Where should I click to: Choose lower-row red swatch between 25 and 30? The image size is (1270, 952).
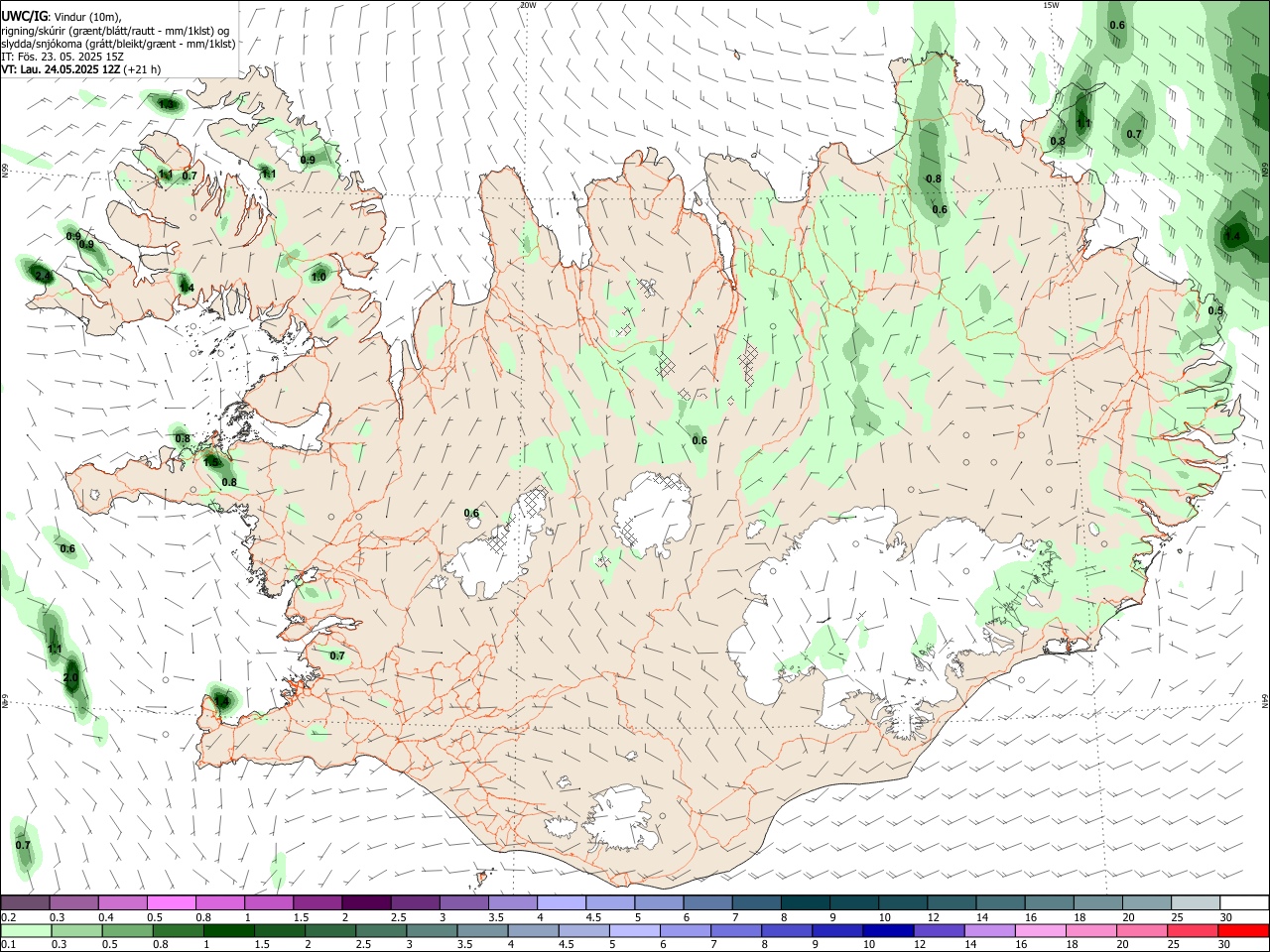pos(1191,930)
